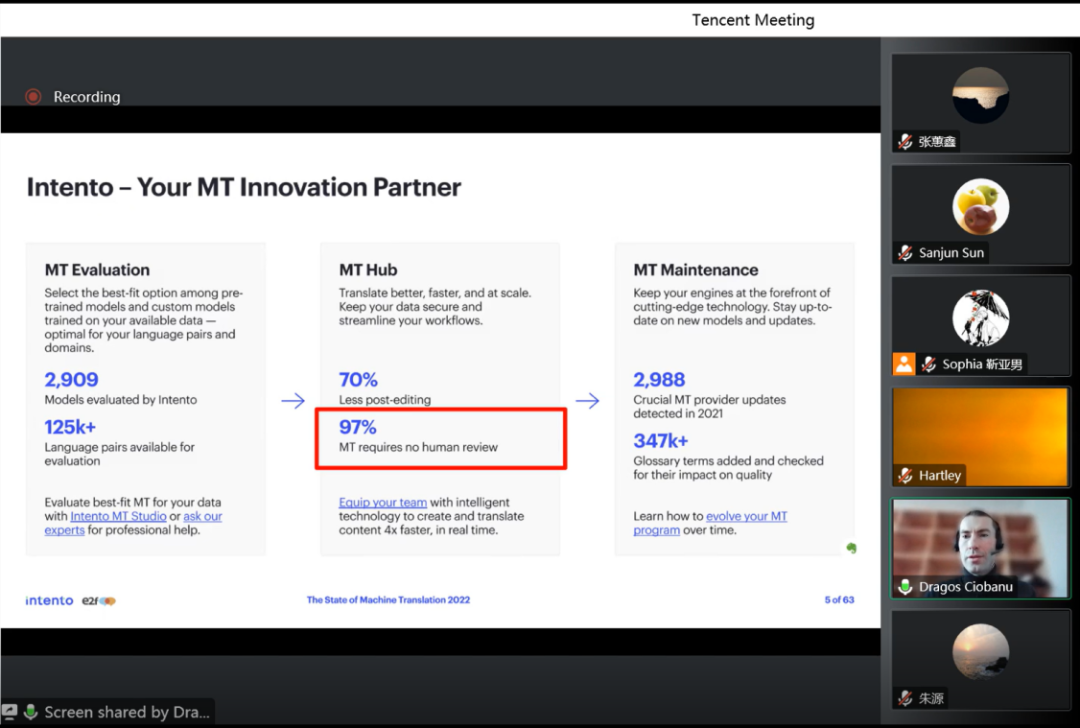1080x728 pixels.
Task: Click the highlighted 97% statistic box
Action: pyautogui.click(x=441, y=437)
